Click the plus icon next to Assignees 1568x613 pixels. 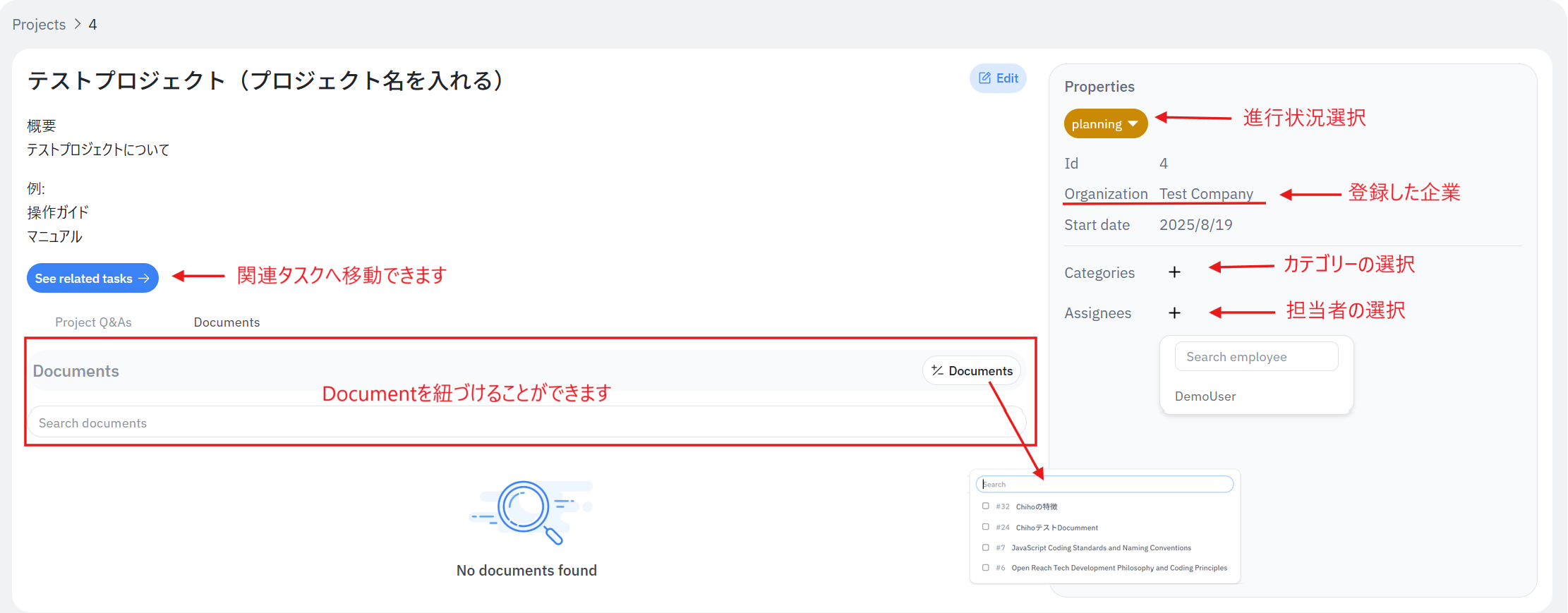pos(1174,312)
